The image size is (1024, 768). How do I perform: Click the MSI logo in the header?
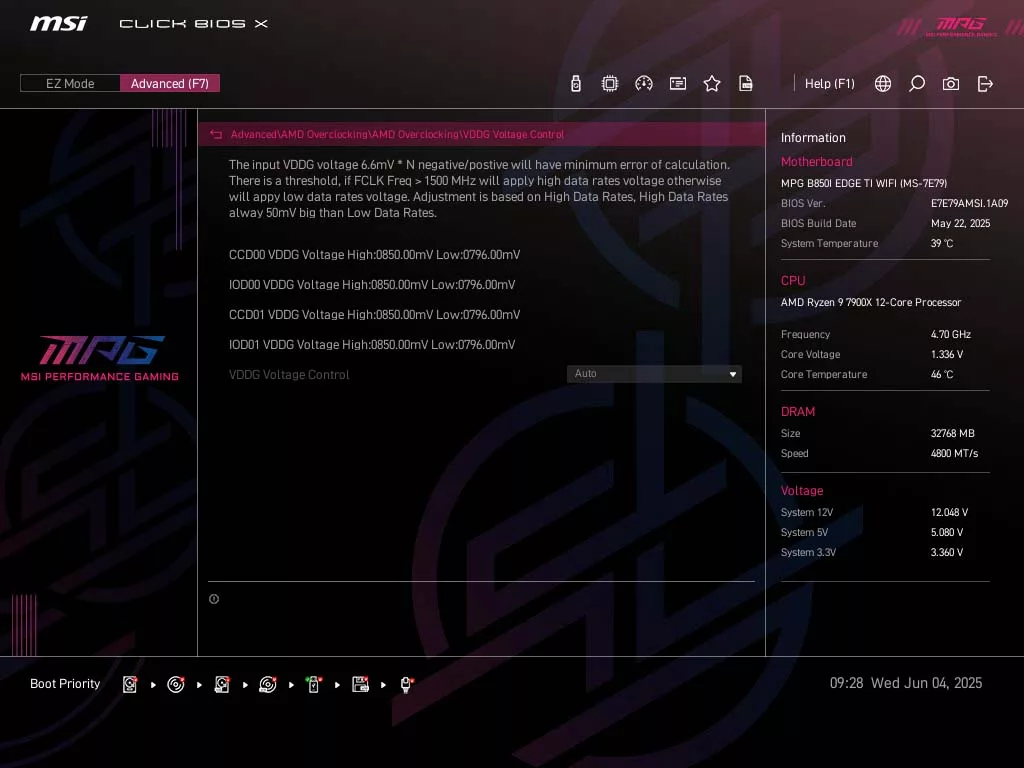pyautogui.click(x=58, y=24)
